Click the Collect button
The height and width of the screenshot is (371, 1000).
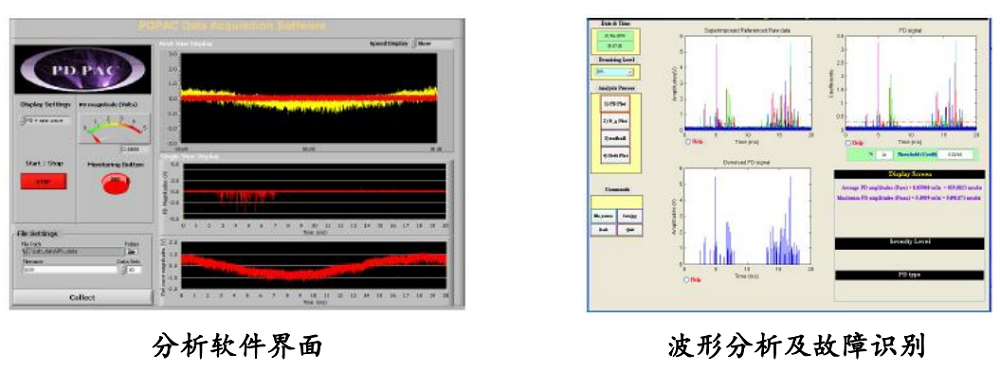[82, 298]
